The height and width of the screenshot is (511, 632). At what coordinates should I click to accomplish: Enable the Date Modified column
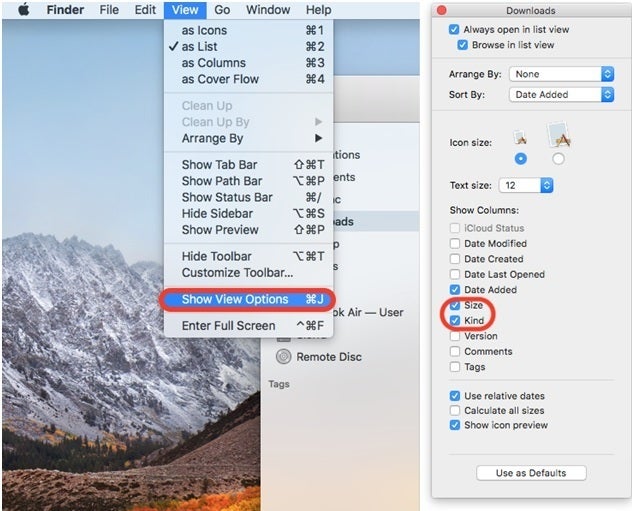coord(455,243)
